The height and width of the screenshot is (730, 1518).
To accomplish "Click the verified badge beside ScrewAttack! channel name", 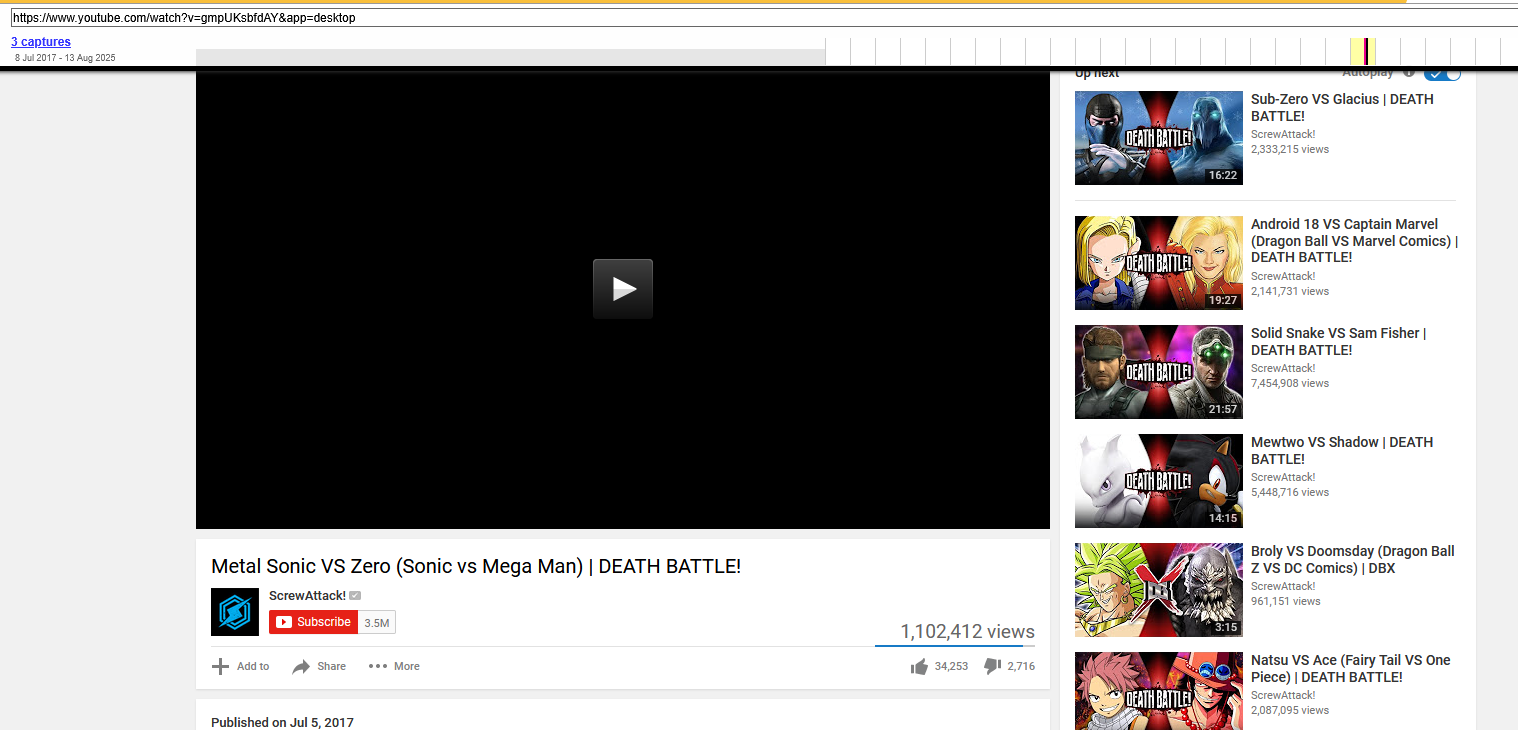I will [x=355, y=596].
